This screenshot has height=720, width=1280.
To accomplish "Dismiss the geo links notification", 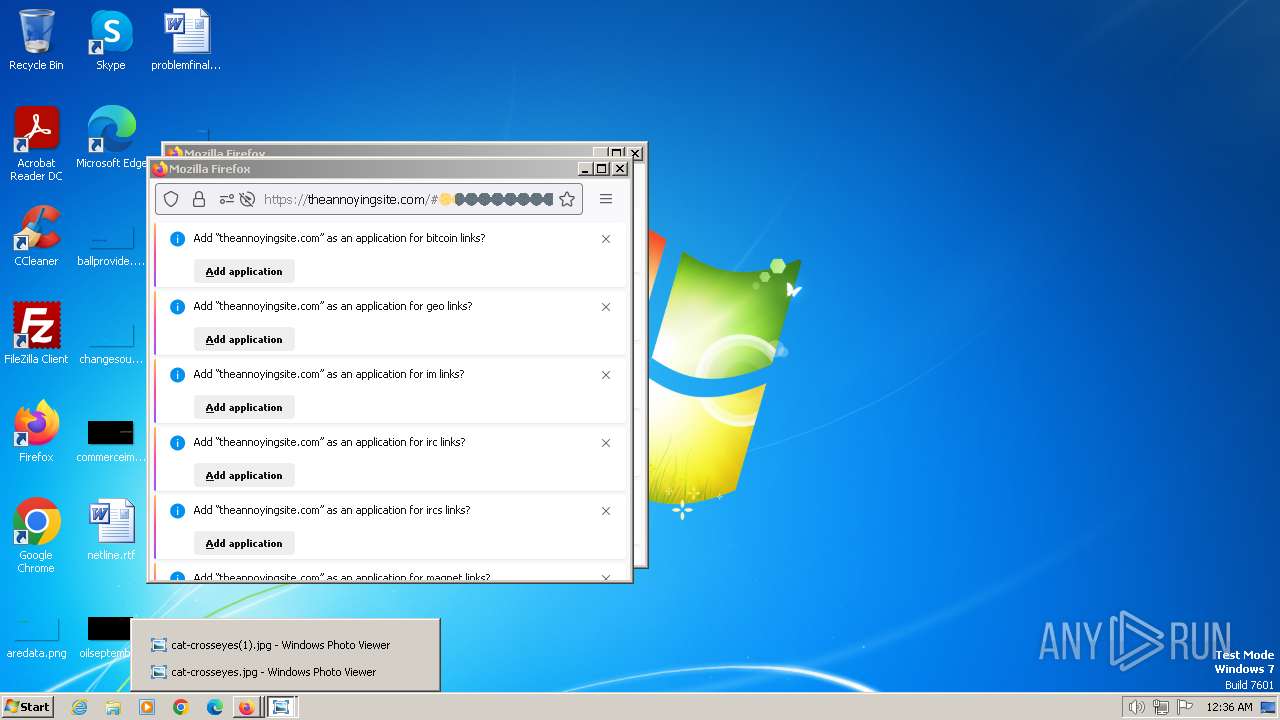I will [x=606, y=307].
